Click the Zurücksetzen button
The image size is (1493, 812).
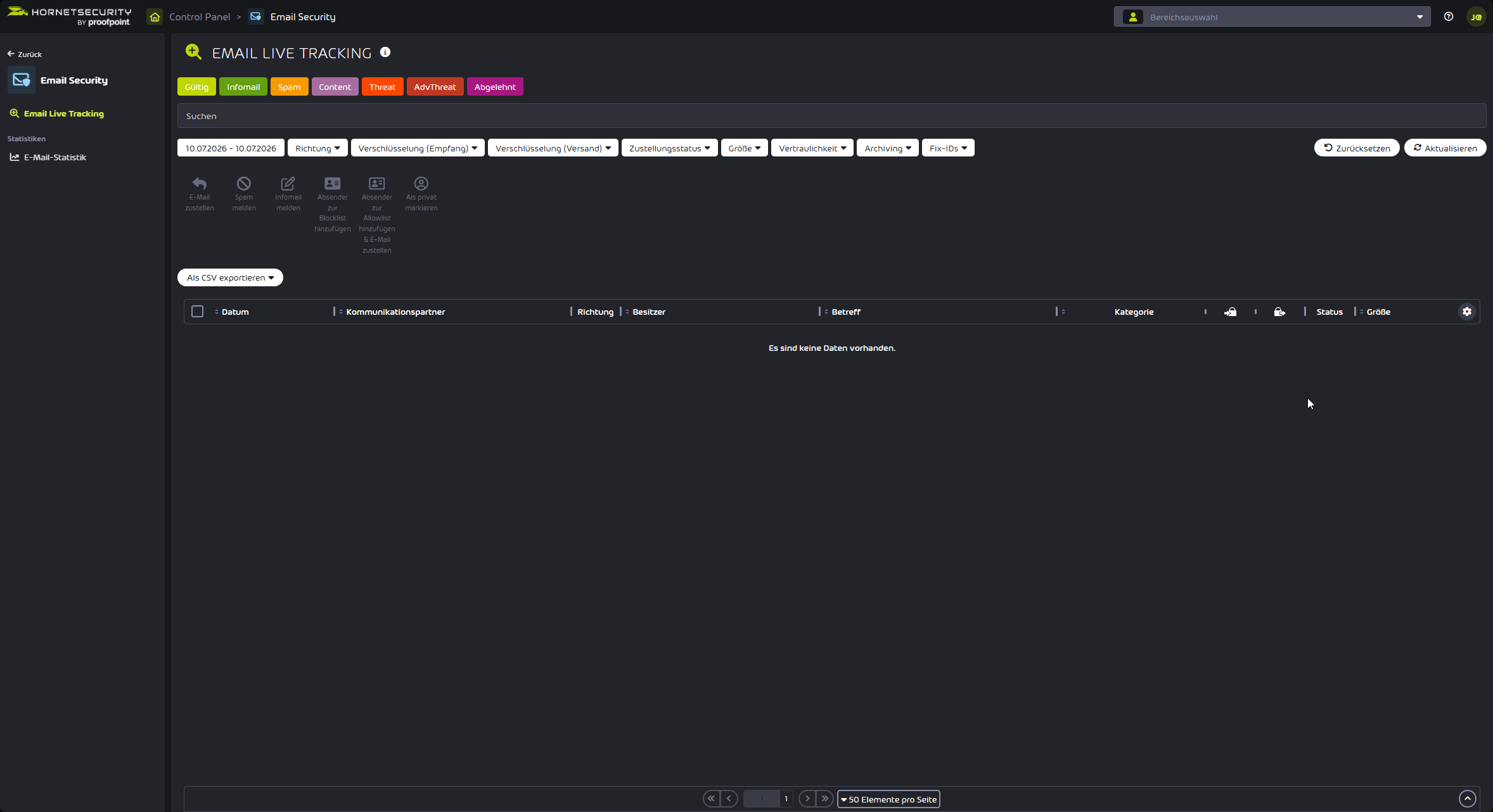click(1357, 148)
